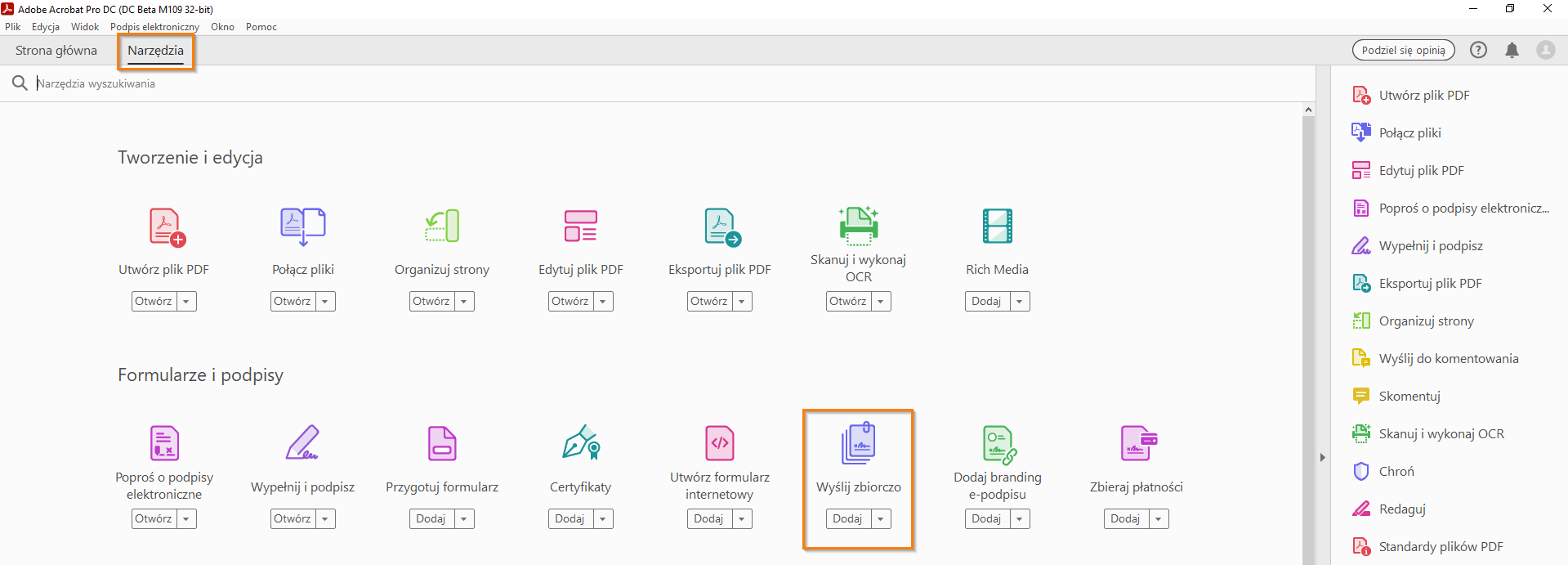The image size is (1568, 565).
Task: Open the user profile avatar icon
Action: pyautogui.click(x=1546, y=50)
